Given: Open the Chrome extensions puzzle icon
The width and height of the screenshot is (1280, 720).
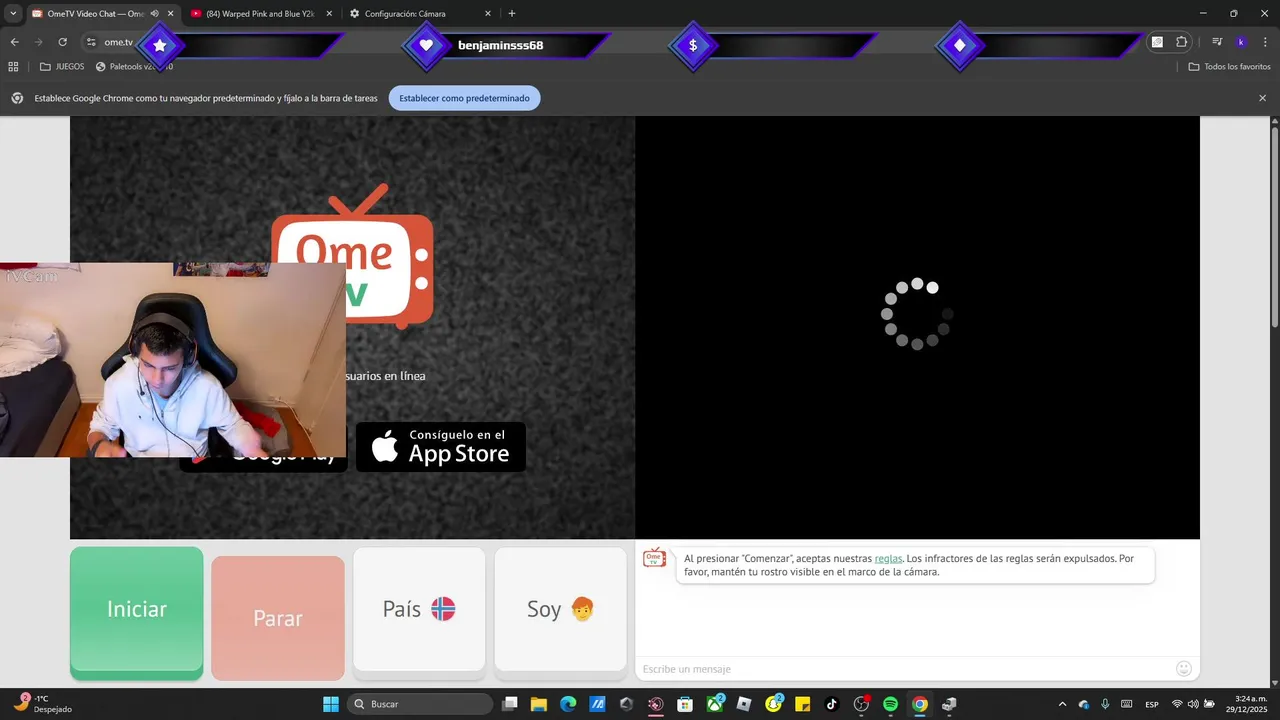Looking at the screenshot, I should click(x=1181, y=42).
